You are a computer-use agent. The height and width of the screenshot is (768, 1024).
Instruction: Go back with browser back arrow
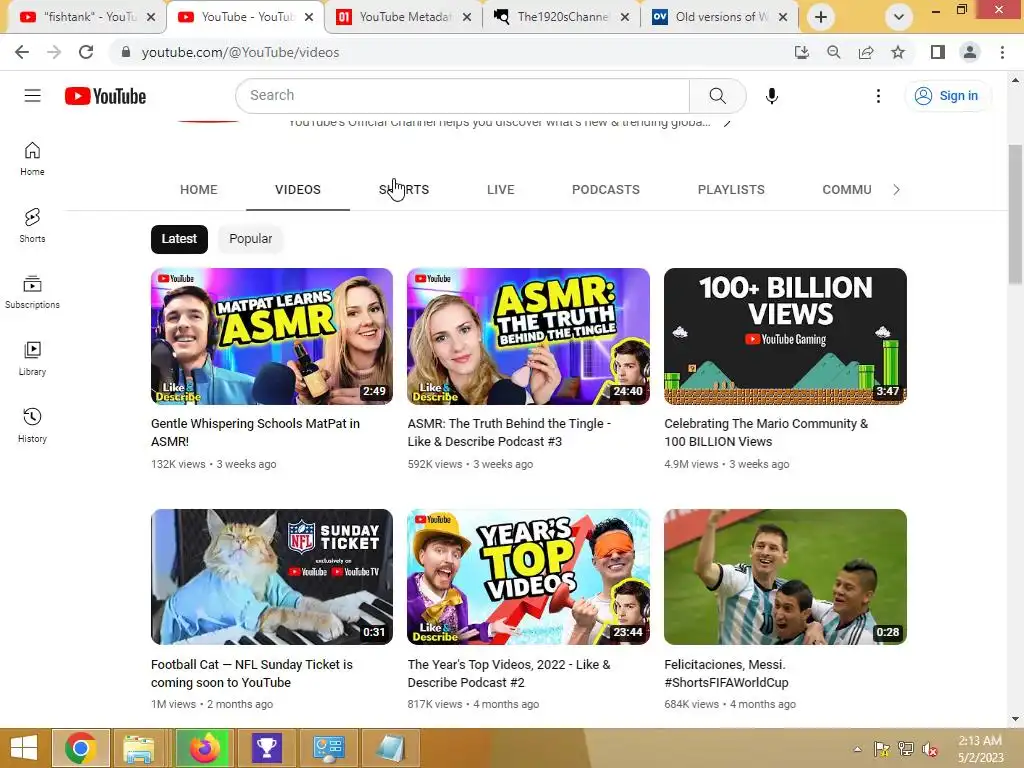[22, 52]
